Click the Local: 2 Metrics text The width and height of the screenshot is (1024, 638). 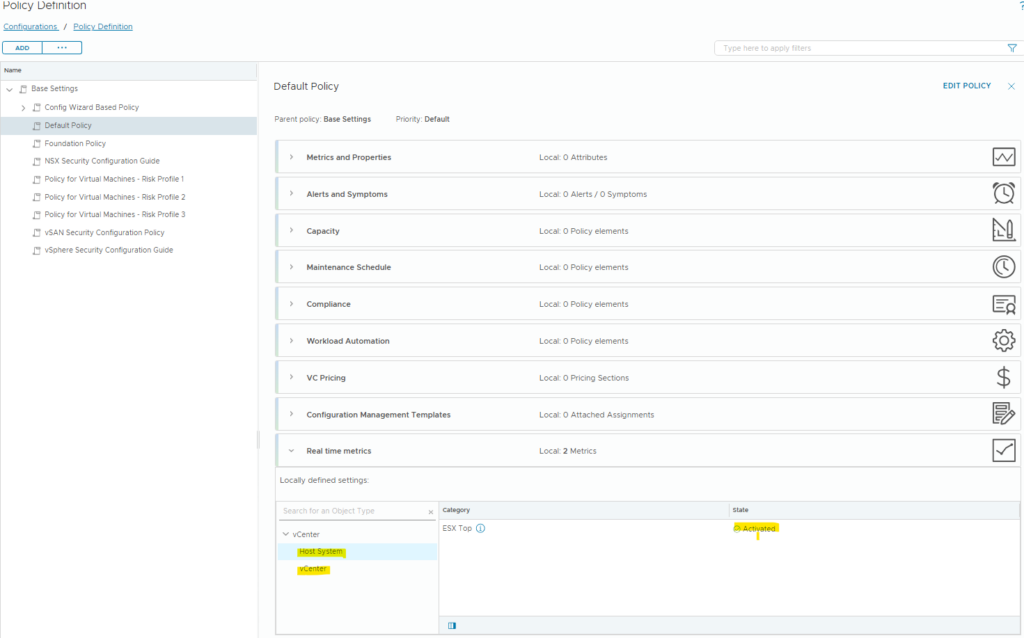[x=568, y=451]
